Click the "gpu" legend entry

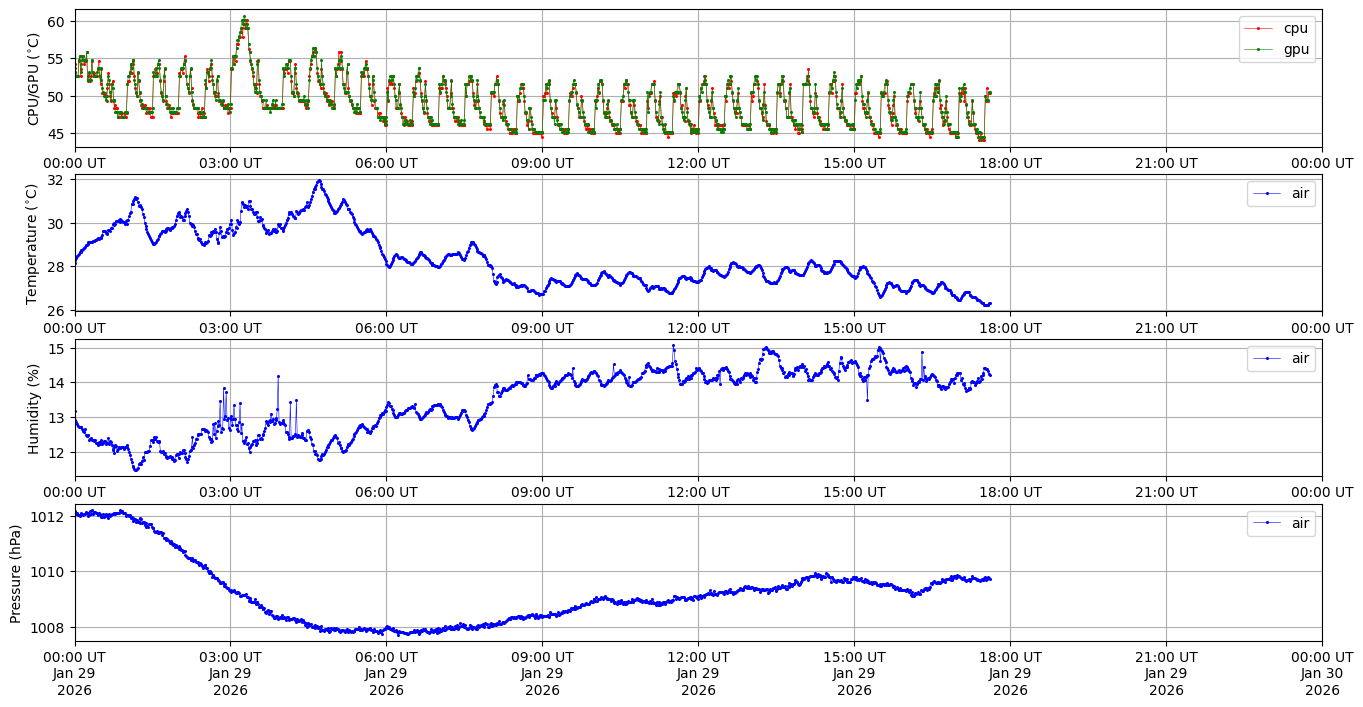1295,49
